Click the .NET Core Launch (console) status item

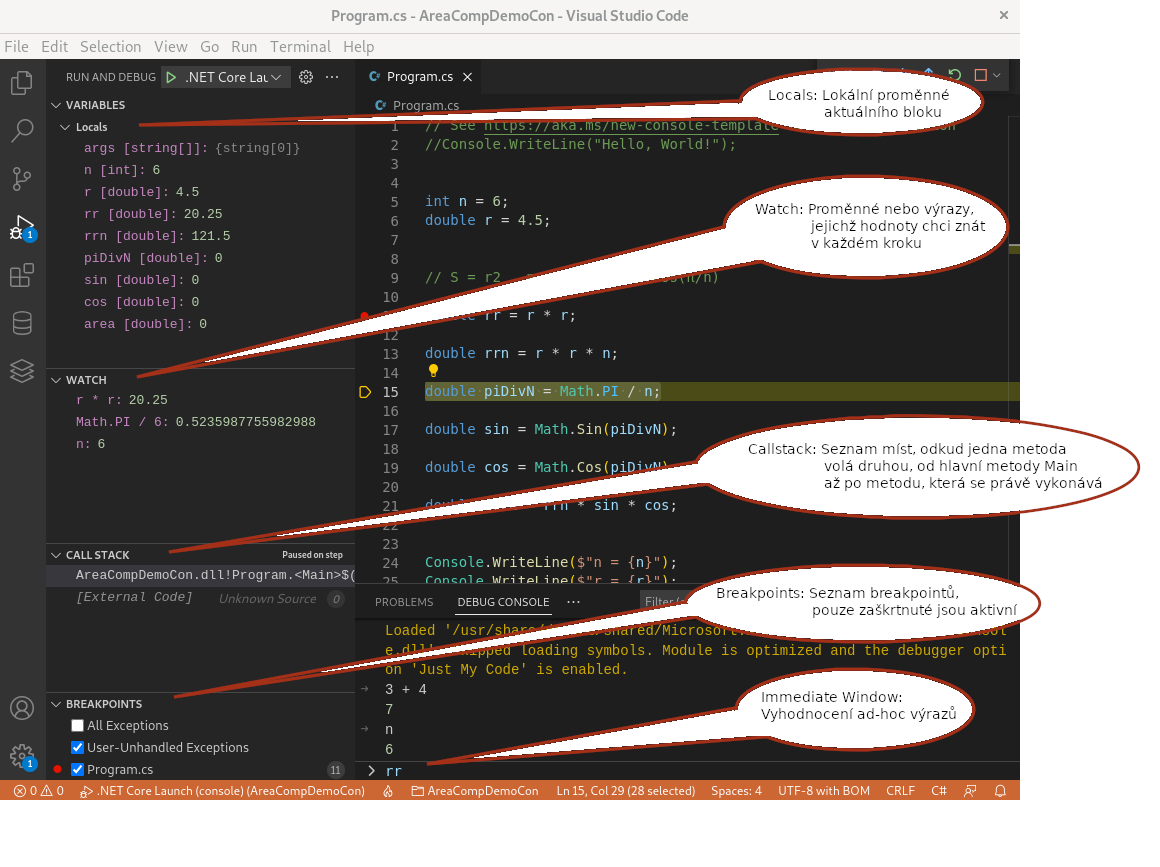point(223,791)
